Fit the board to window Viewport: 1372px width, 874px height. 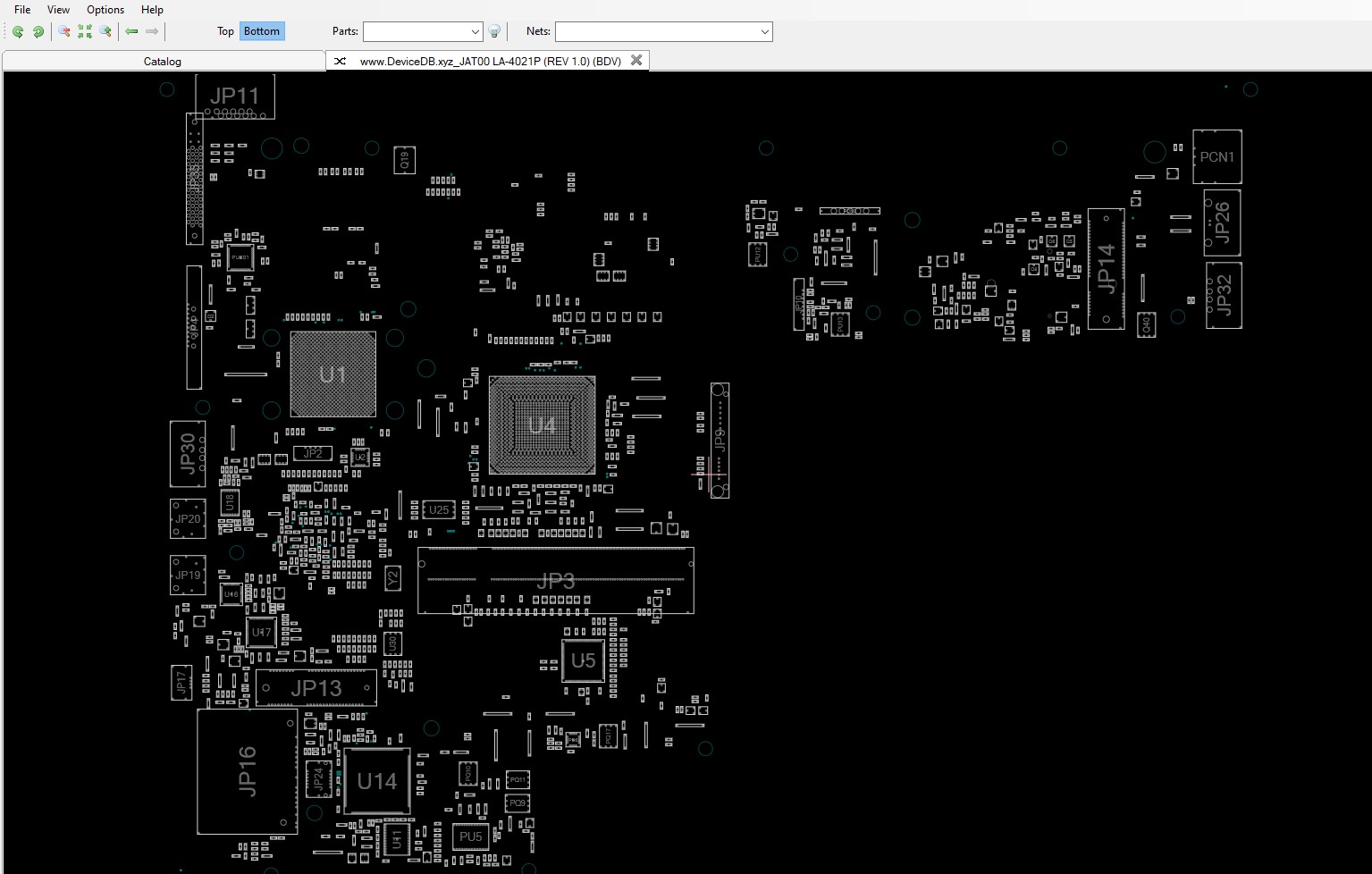click(x=85, y=31)
